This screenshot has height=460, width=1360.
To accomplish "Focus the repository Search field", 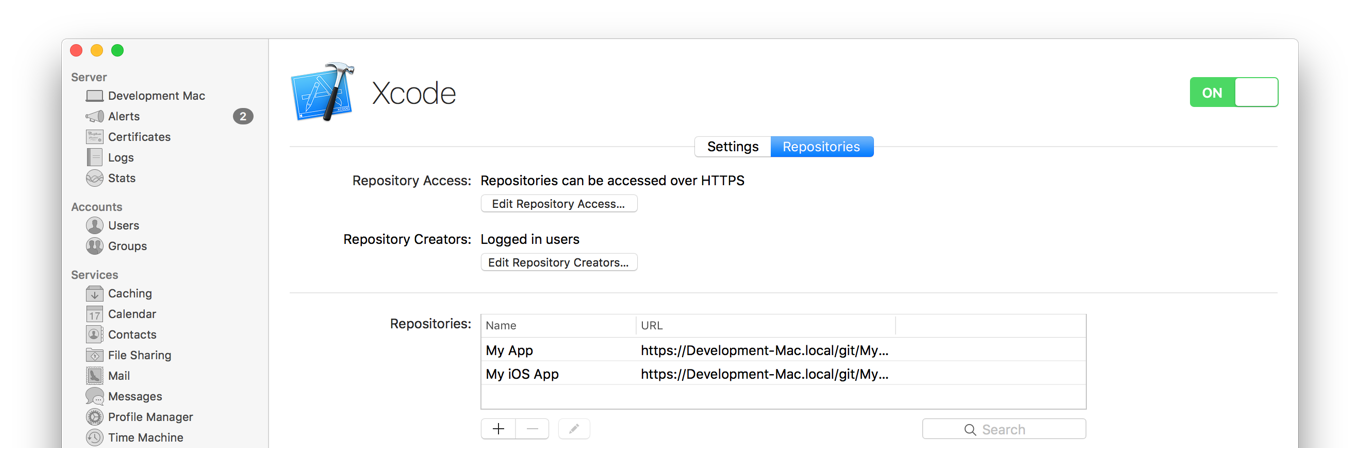I will 1004,429.
